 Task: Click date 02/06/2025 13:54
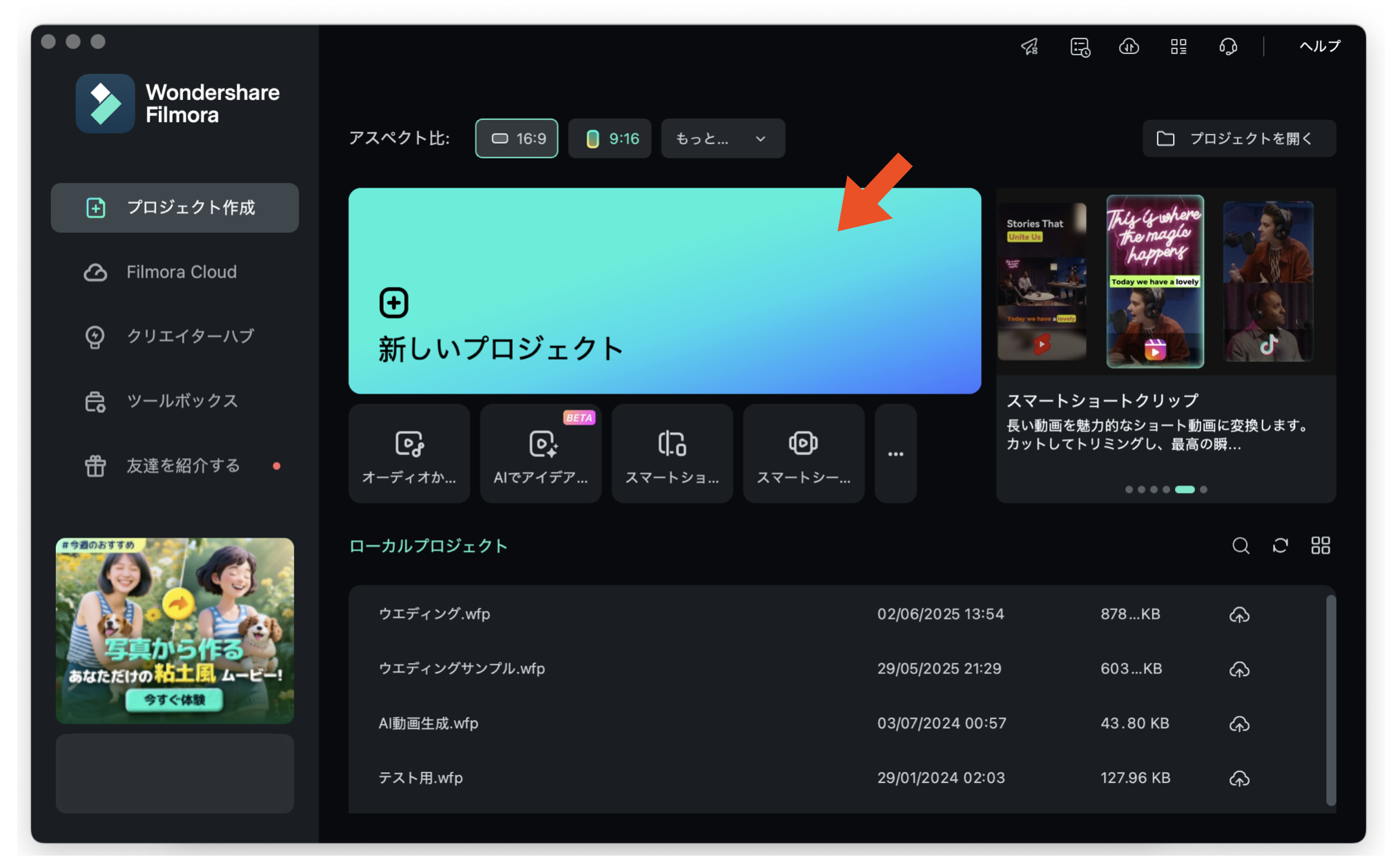(940, 614)
